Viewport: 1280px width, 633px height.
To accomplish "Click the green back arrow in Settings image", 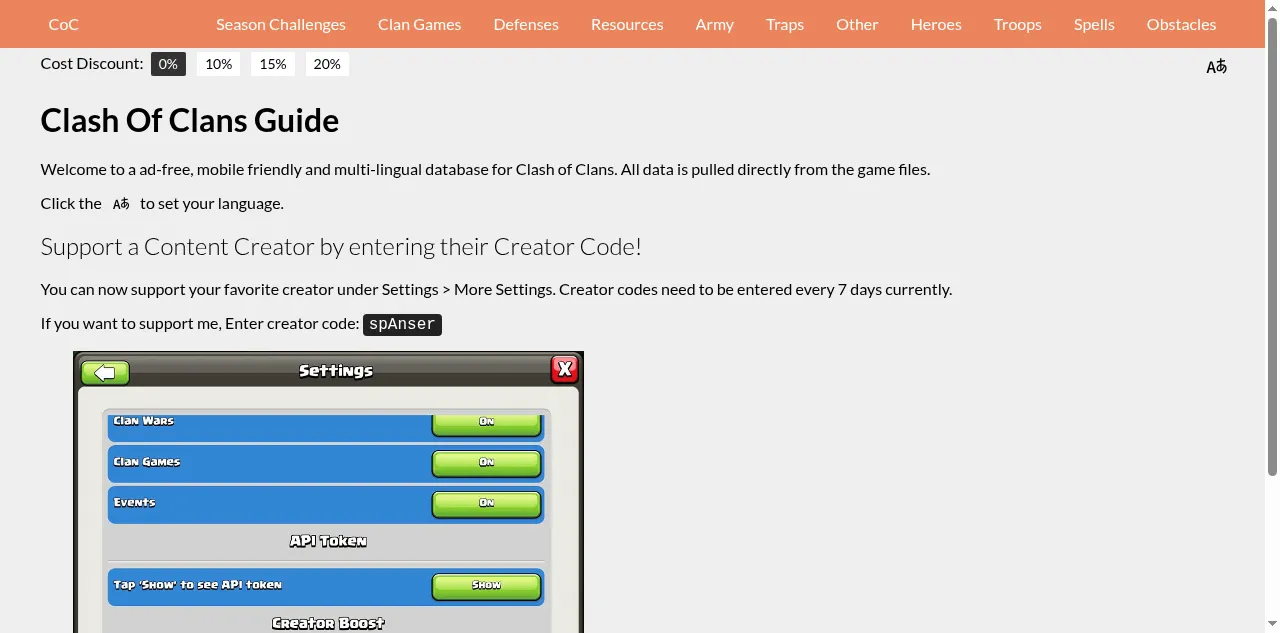I will click(x=105, y=373).
